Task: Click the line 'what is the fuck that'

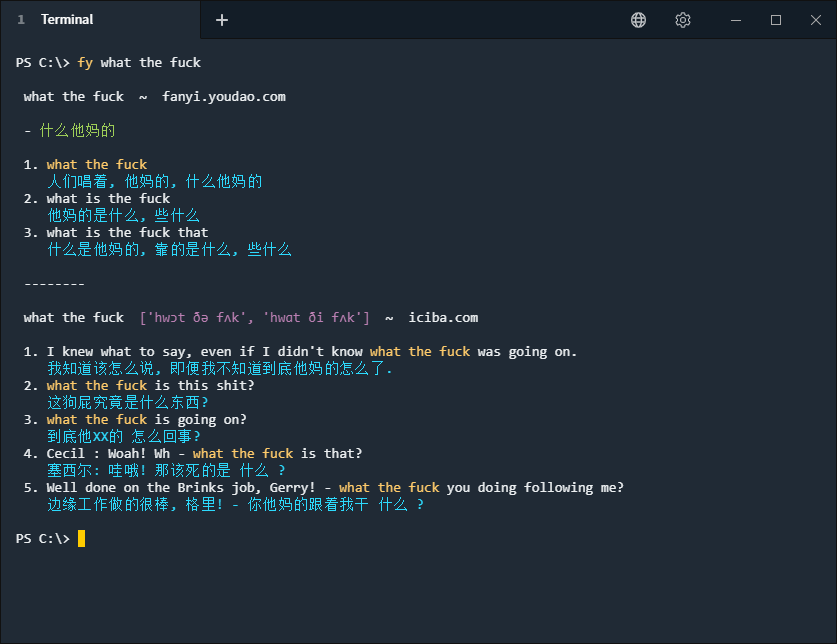Action: tap(127, 233)
